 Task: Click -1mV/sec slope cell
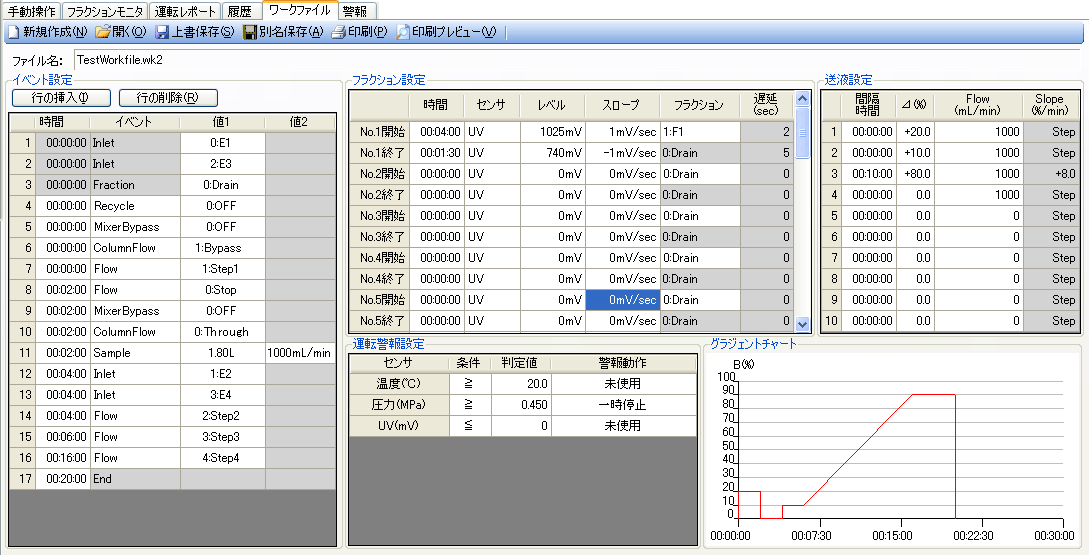(x=622, y=153)
